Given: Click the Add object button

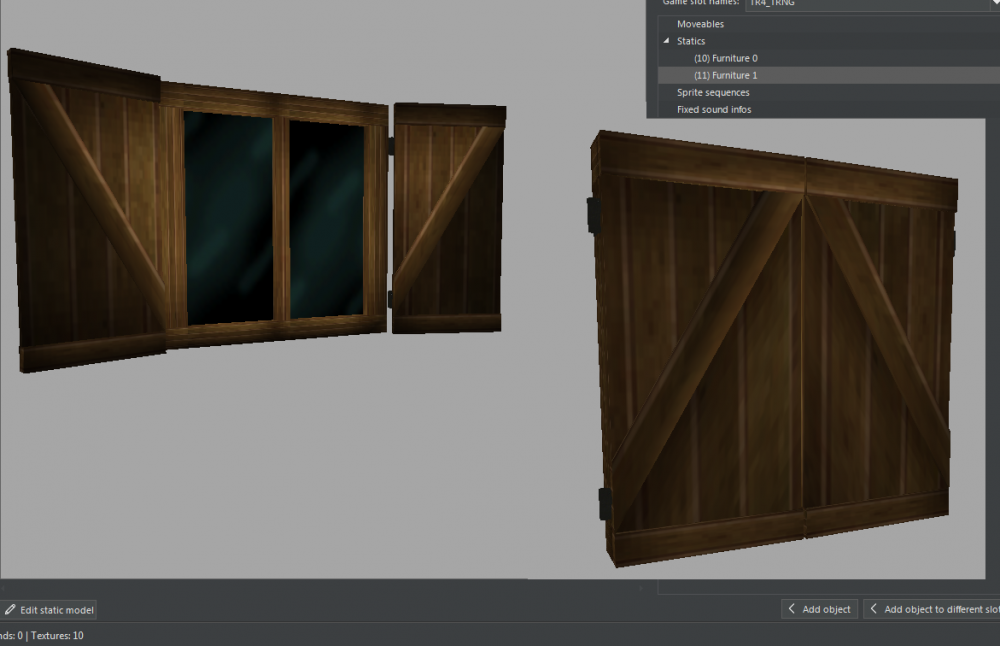Looking at the screenshot, I should click(x=820, y=609).
